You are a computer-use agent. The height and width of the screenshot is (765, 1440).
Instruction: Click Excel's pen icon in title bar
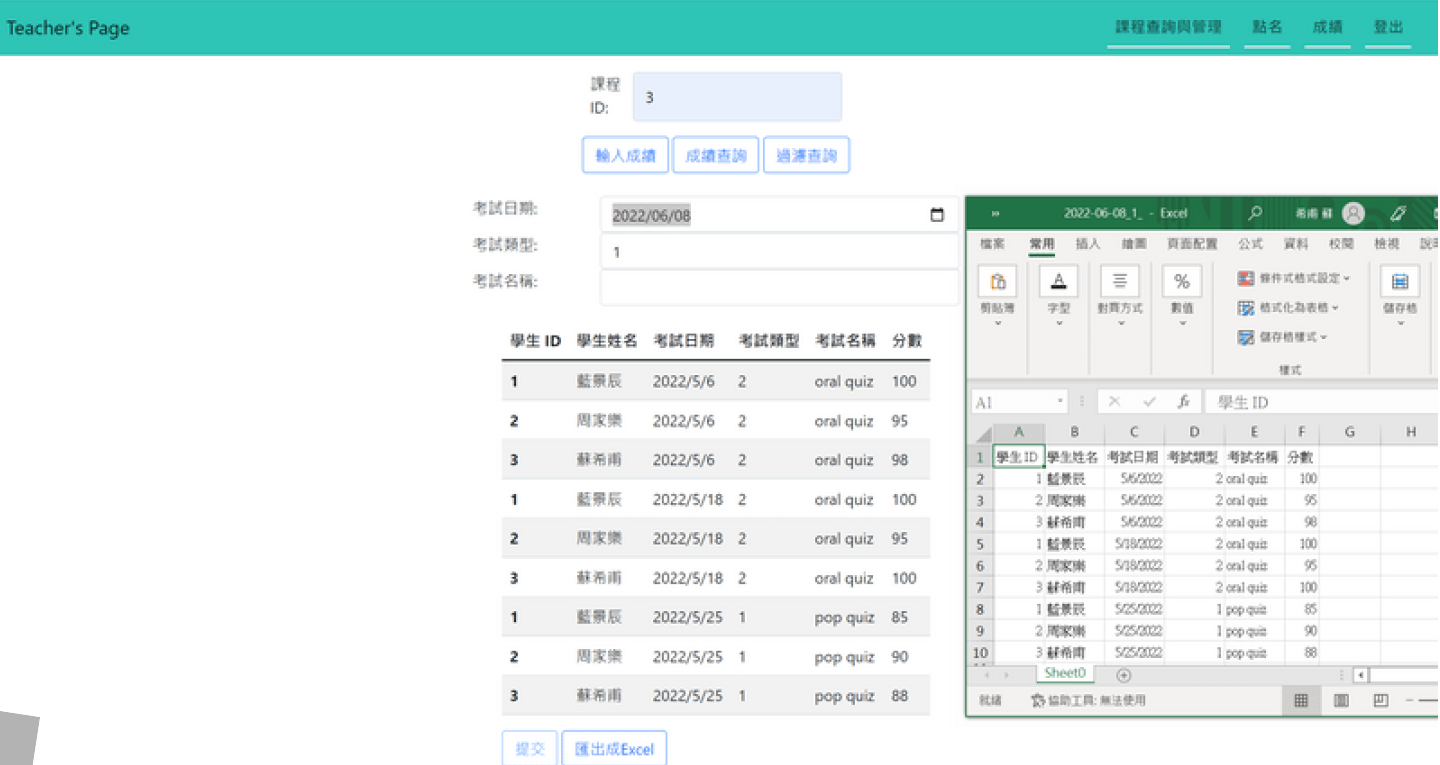pos(1399,213)
